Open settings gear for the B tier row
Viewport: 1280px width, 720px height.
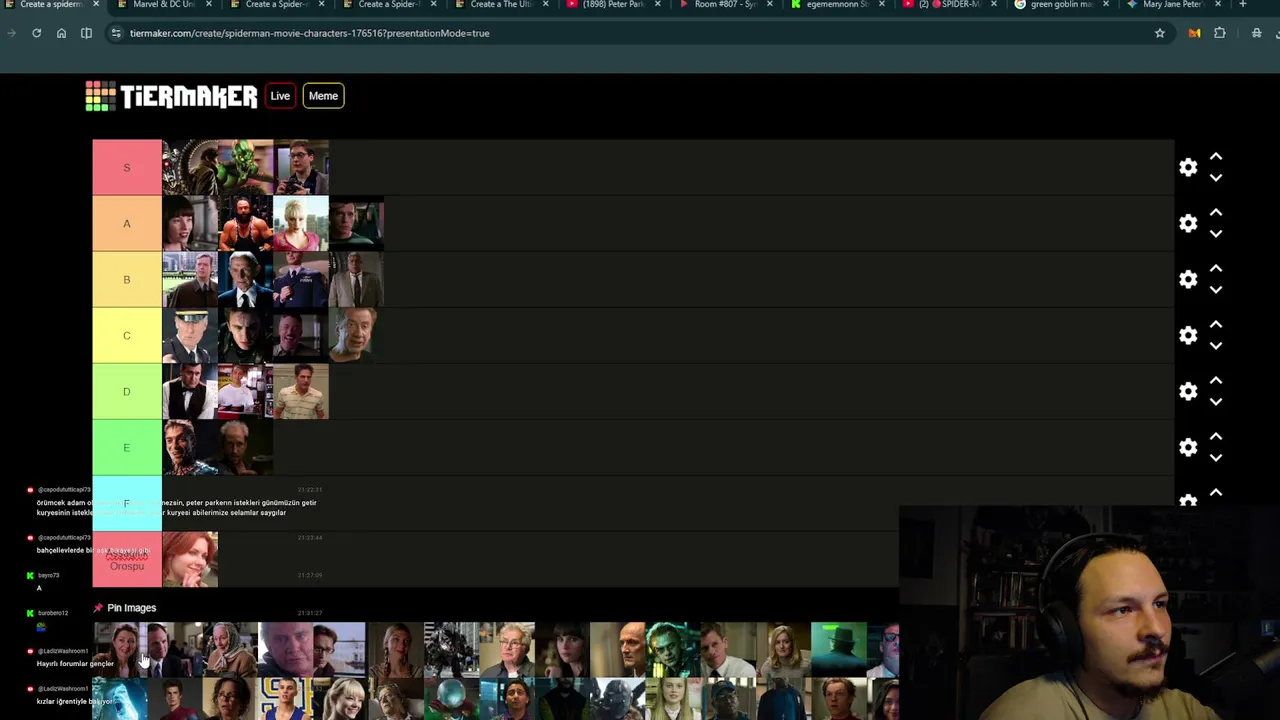point(1188,280)
